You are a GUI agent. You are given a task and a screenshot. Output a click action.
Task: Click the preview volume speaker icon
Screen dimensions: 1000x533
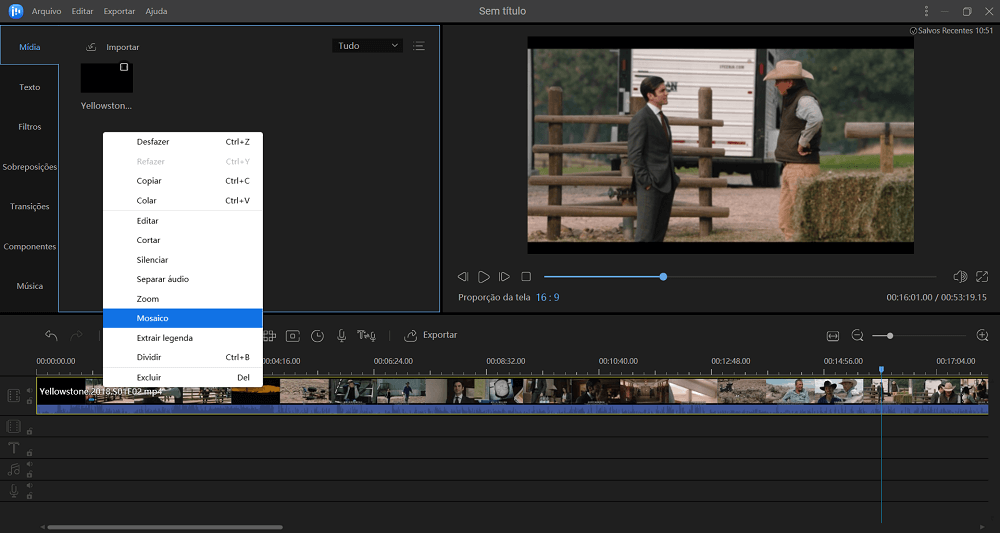pos(960,276)
